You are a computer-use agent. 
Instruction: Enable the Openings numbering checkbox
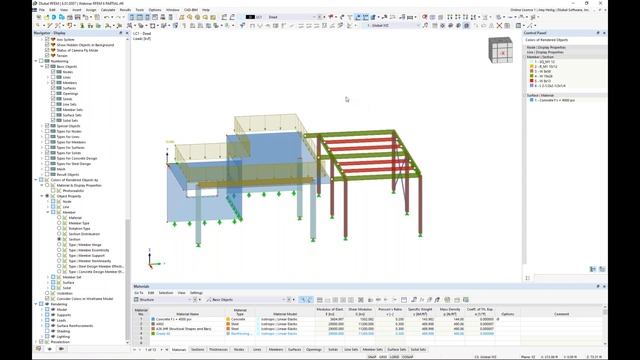(x=53, y=93)
